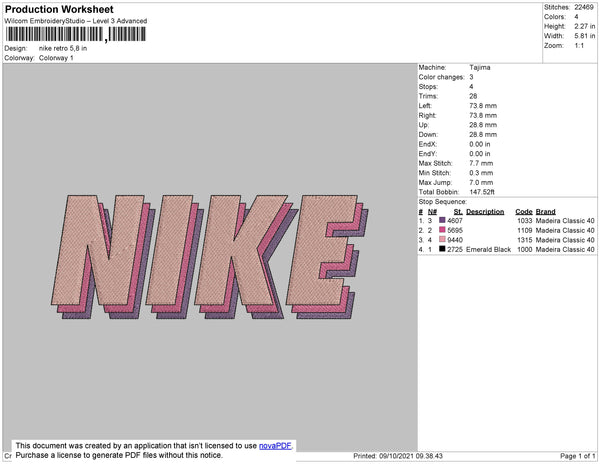Click the 'Emerald Black' description

pyautogui.click(x=488, y=249)
